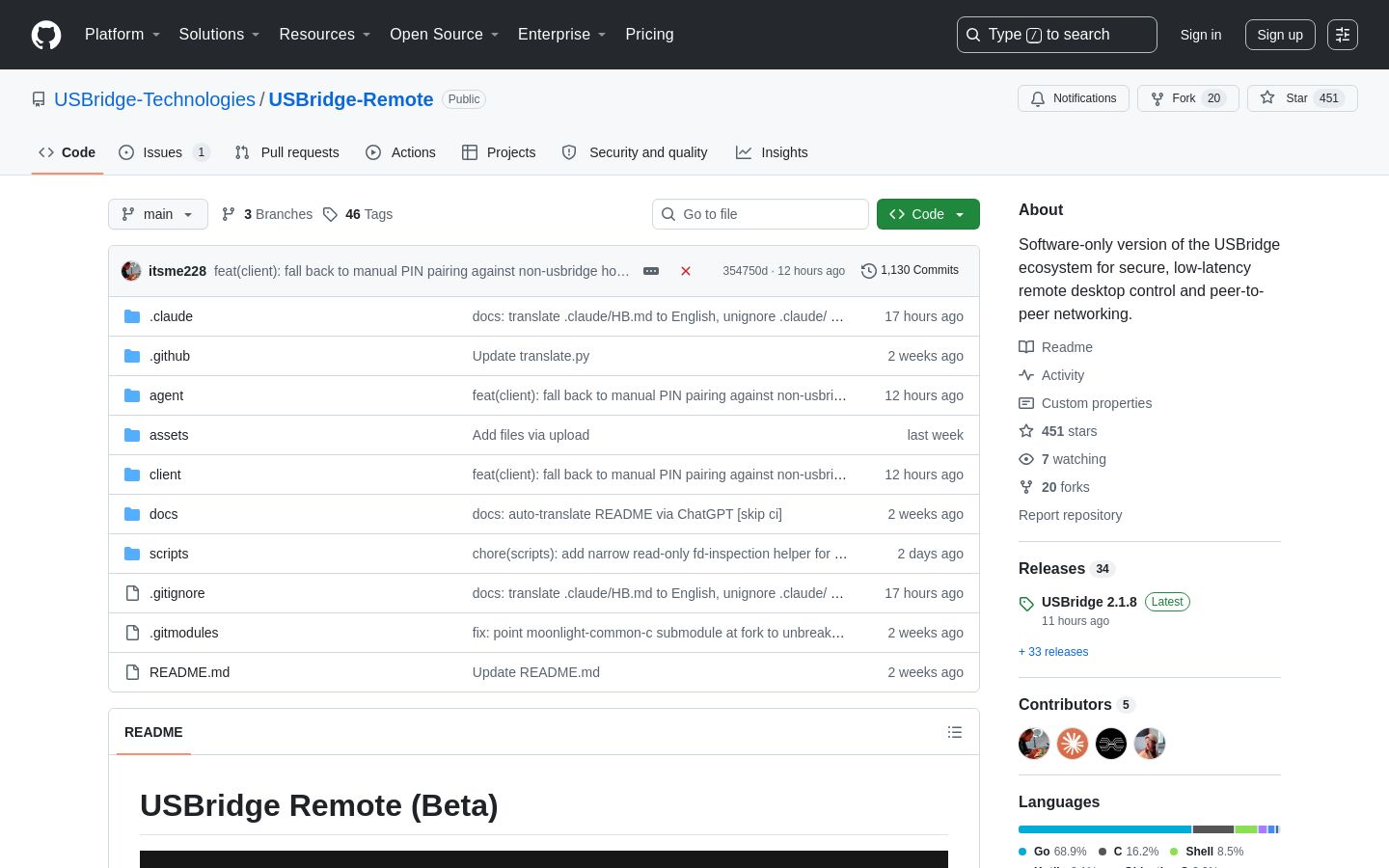Click the client folder icon
This screenshot has width=1389, height=868.
pos(132,475)
